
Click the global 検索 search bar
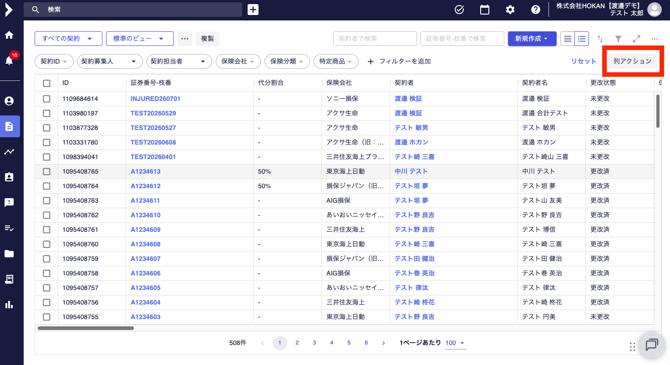click(x=133, y=9)
